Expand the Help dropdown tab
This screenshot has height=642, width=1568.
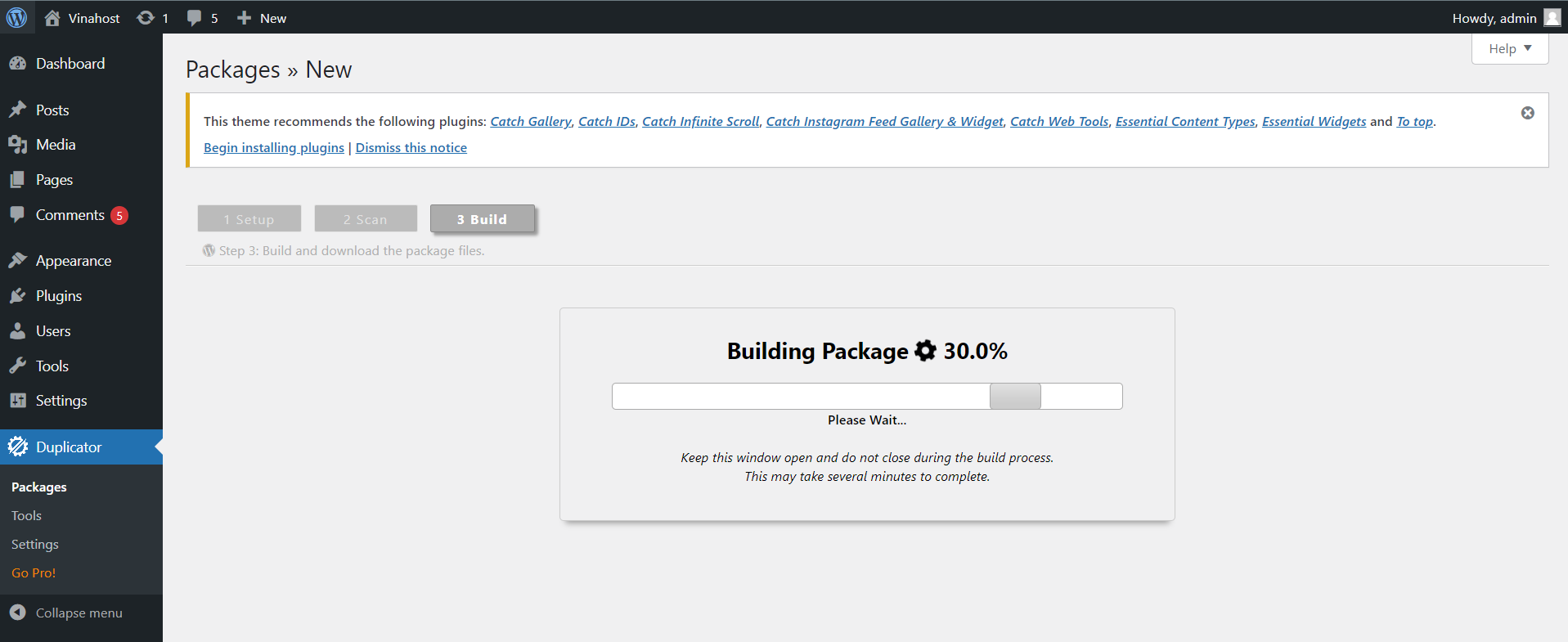click(1509, 49)
